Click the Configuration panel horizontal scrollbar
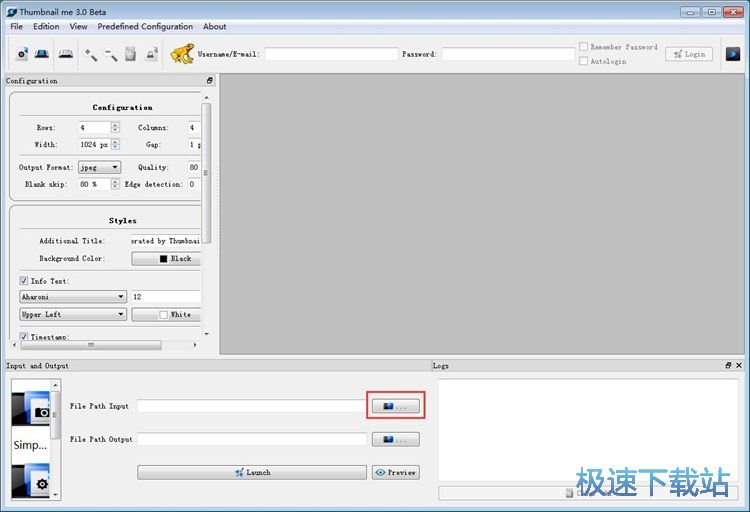 [x=91, y=345]
